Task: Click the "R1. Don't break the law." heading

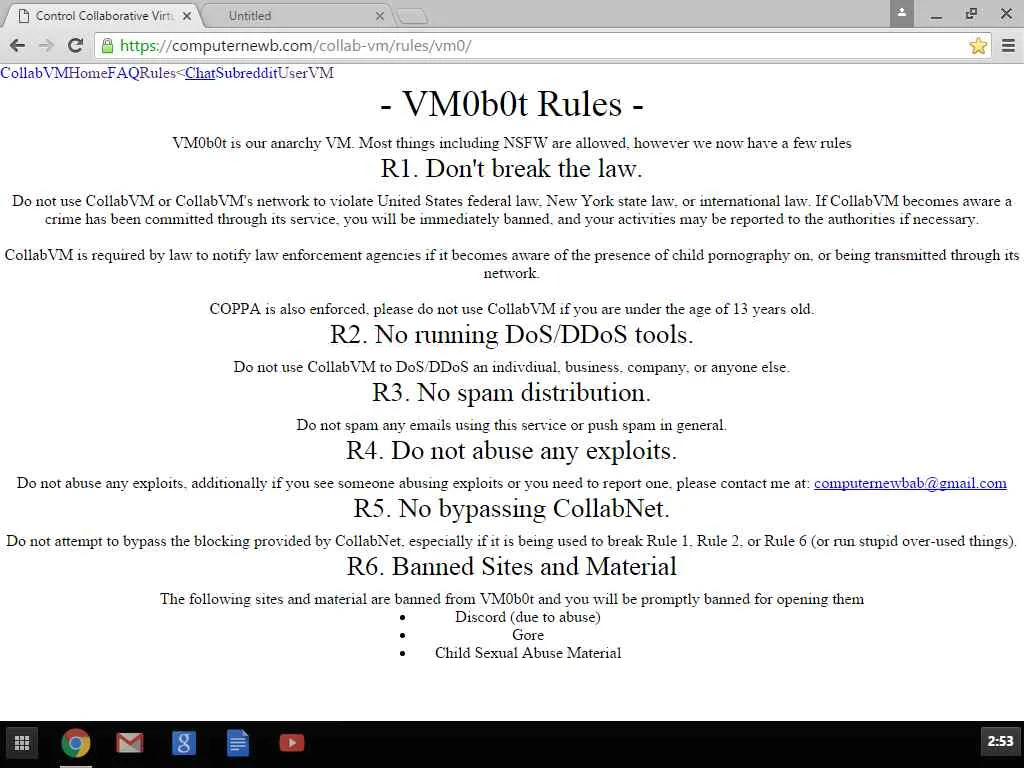Action: click(512, 168)
